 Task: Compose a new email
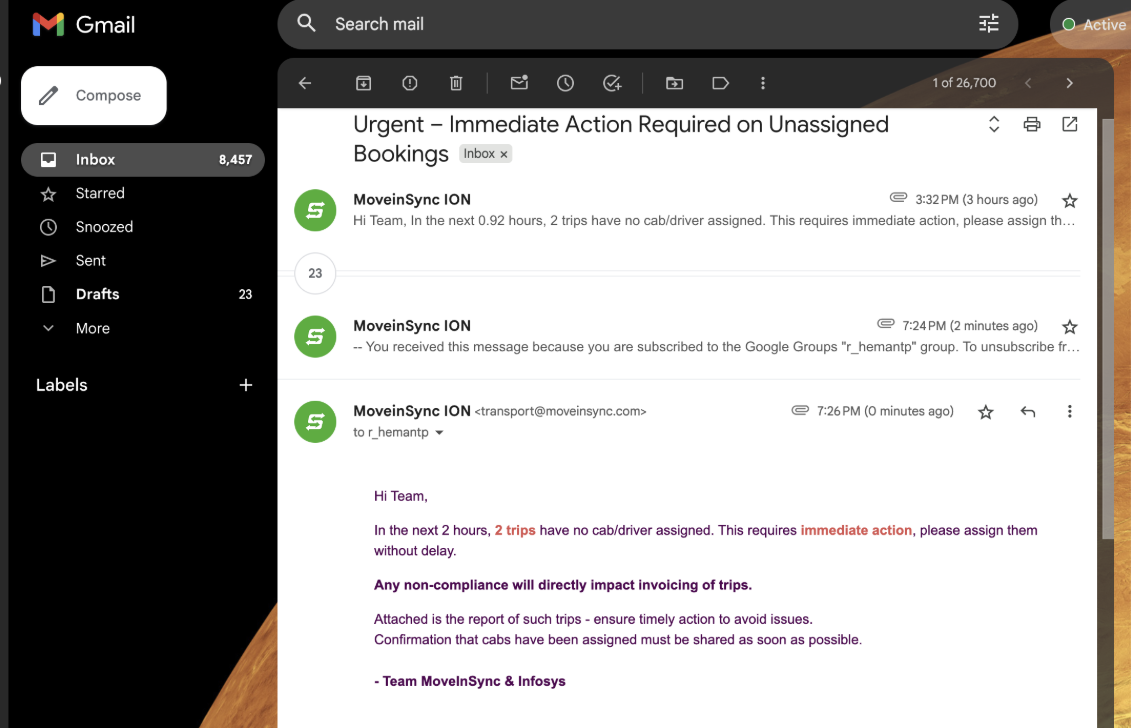click(94, 95)
